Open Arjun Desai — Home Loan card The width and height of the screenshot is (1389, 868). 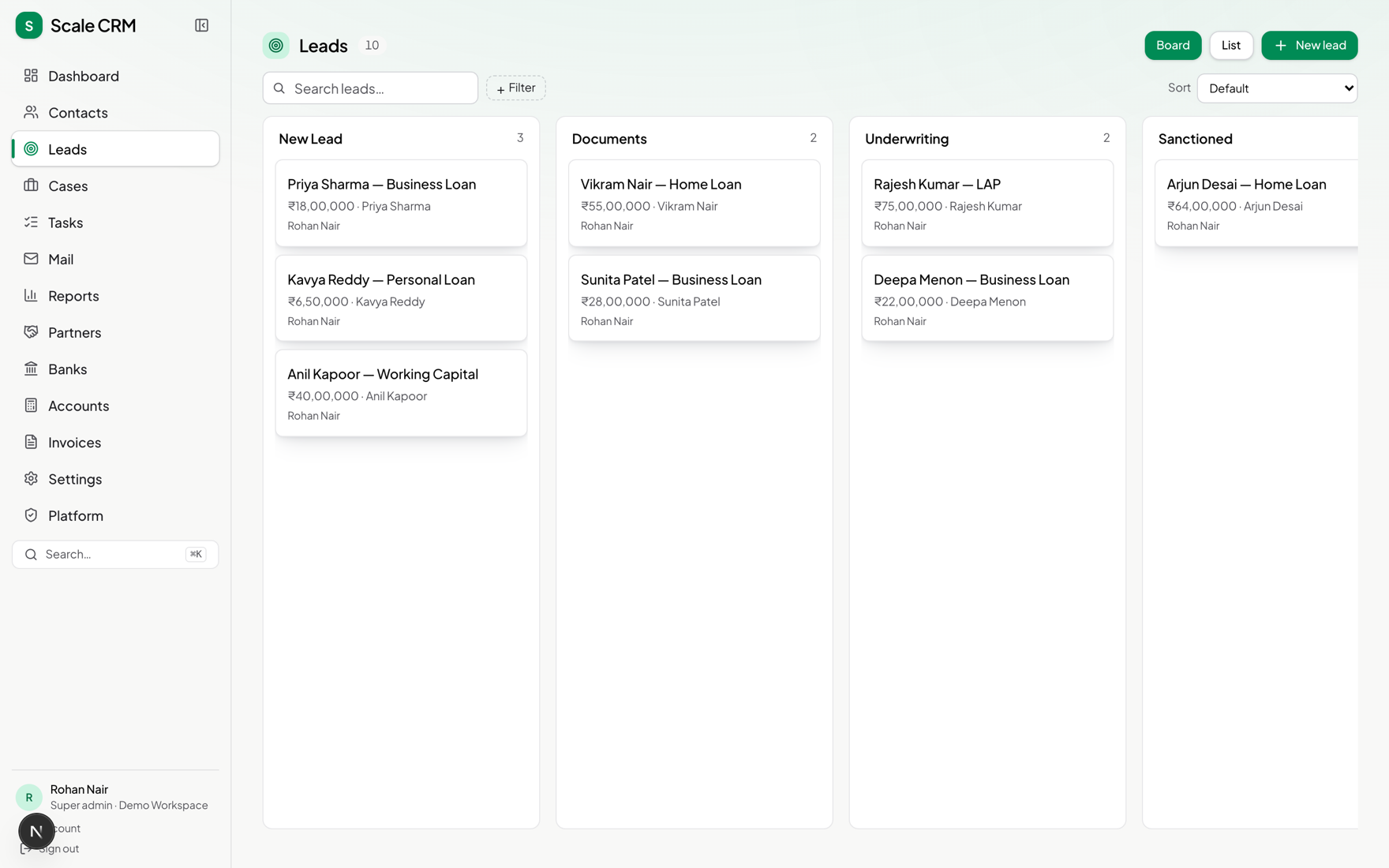tap(1256, 204)
